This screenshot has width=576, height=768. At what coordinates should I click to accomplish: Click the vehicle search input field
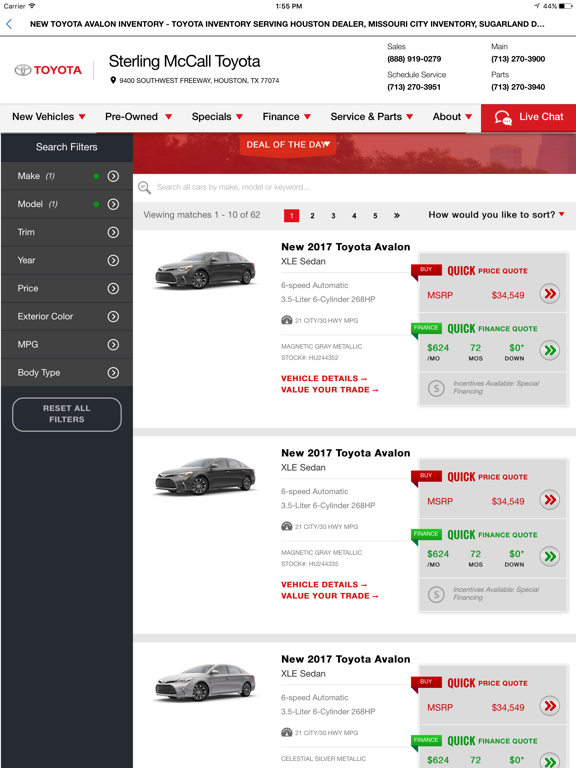point(355,187)
